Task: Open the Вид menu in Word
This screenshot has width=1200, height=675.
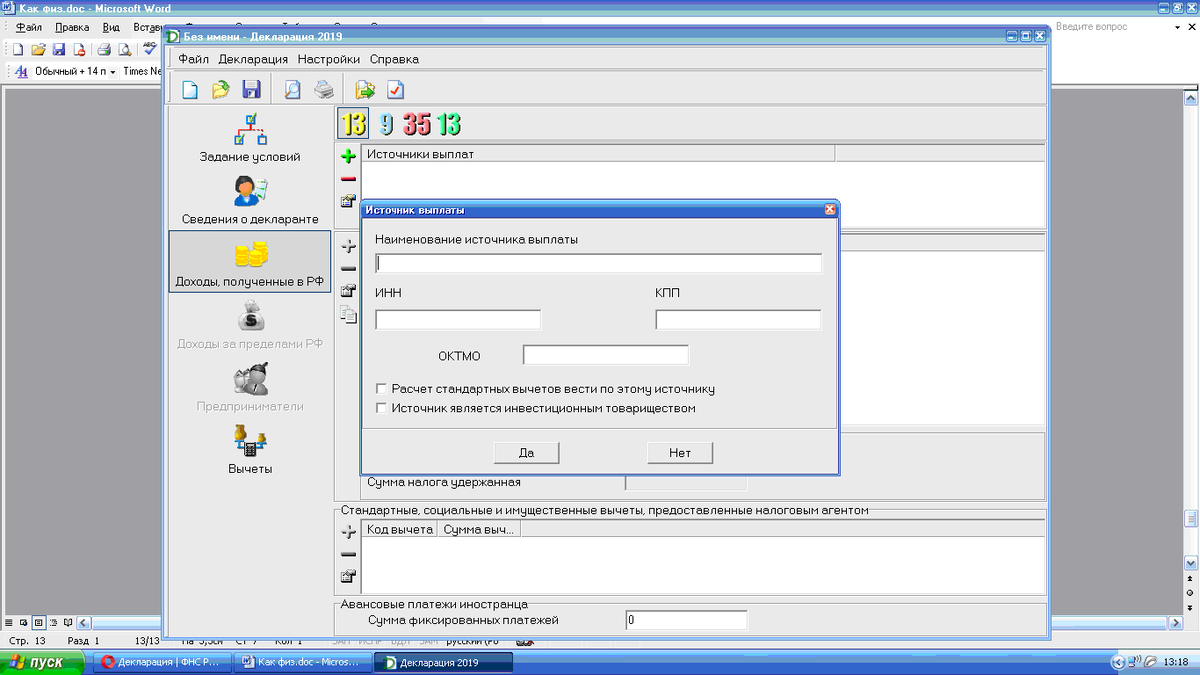Action: [x=112, y=28]
